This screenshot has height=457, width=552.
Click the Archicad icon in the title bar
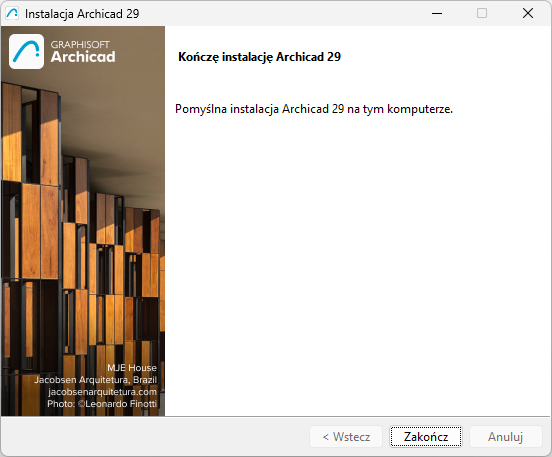[12, 13]
